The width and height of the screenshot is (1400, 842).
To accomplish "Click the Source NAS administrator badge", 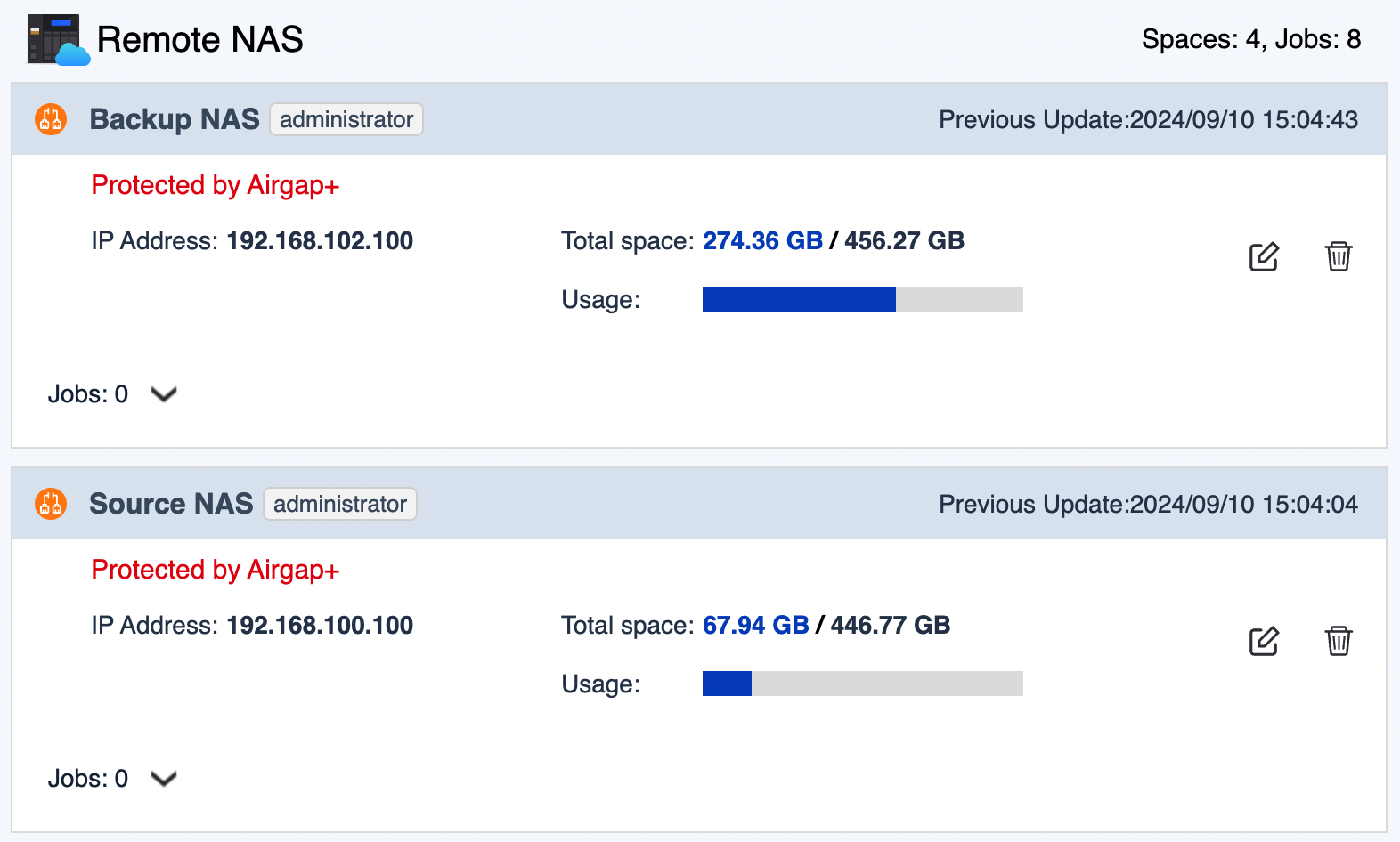I will coord(340,504).
